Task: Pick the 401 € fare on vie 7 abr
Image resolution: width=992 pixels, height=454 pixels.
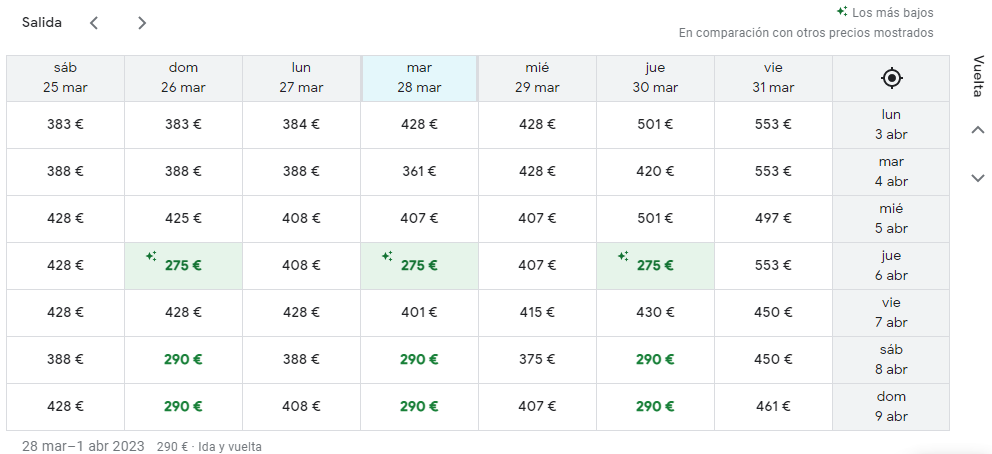Action: [x=419, y=313]
